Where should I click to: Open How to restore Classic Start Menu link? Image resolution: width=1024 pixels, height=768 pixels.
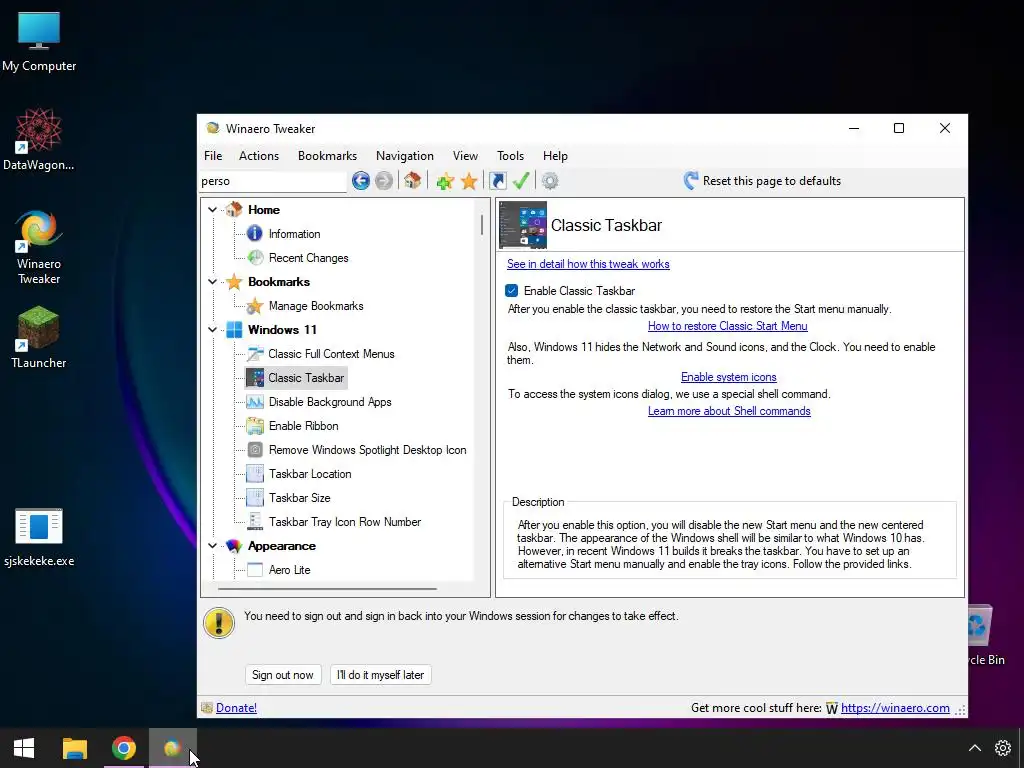tap(728, 326)
